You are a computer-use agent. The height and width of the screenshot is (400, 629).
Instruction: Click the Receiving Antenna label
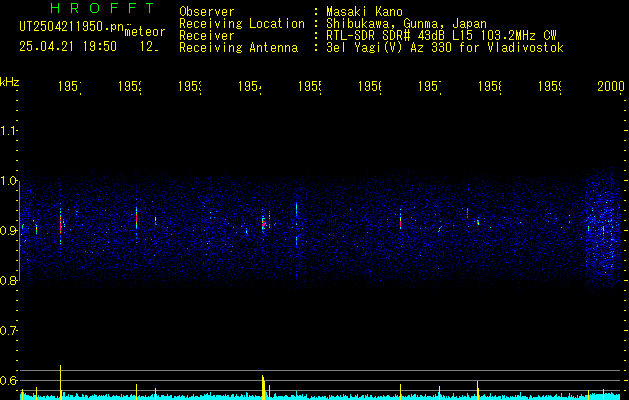[238, 48]
